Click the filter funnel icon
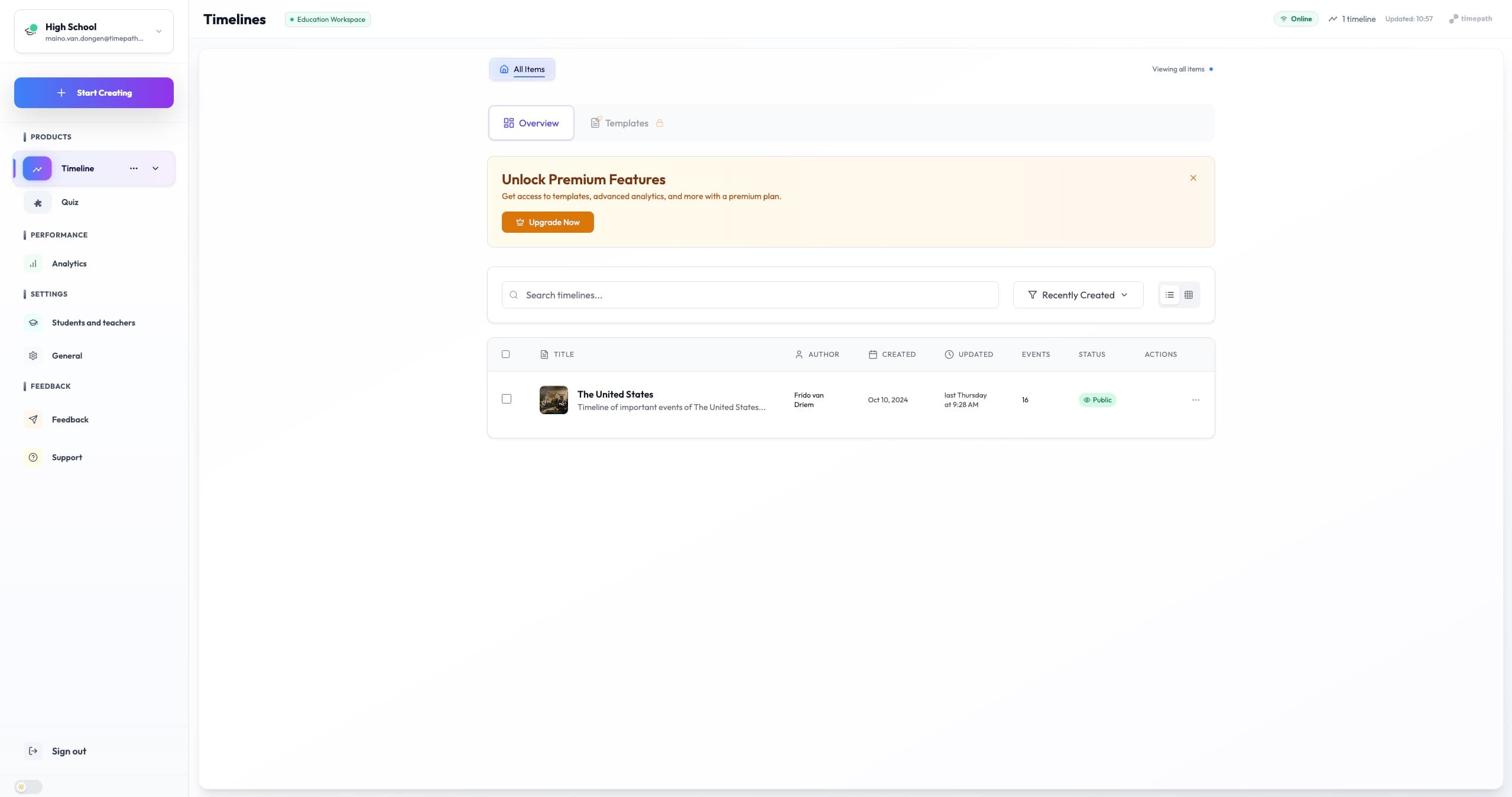Image resolution: width=1512 pixels, height=797 pixels. click(1032, 295)
